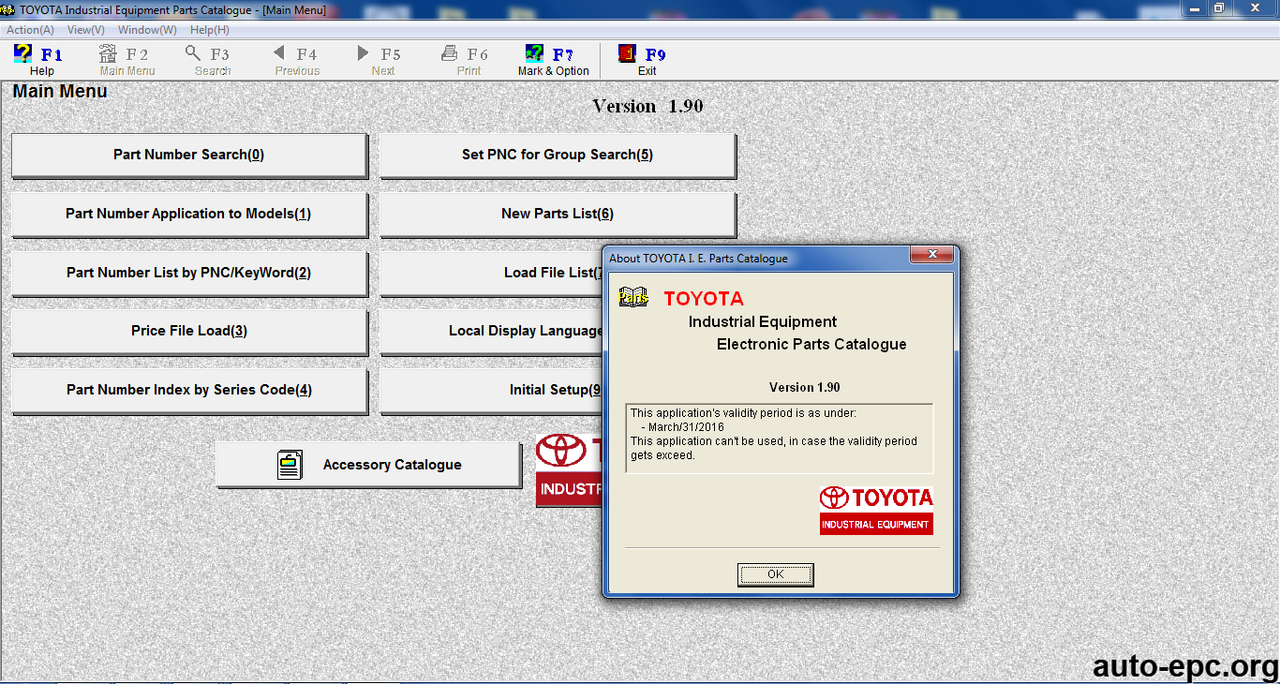Viewport: 1280px width, 684px height.
Task: Open Help with the F1 toolbar icon
Action: tap(23, 54)
